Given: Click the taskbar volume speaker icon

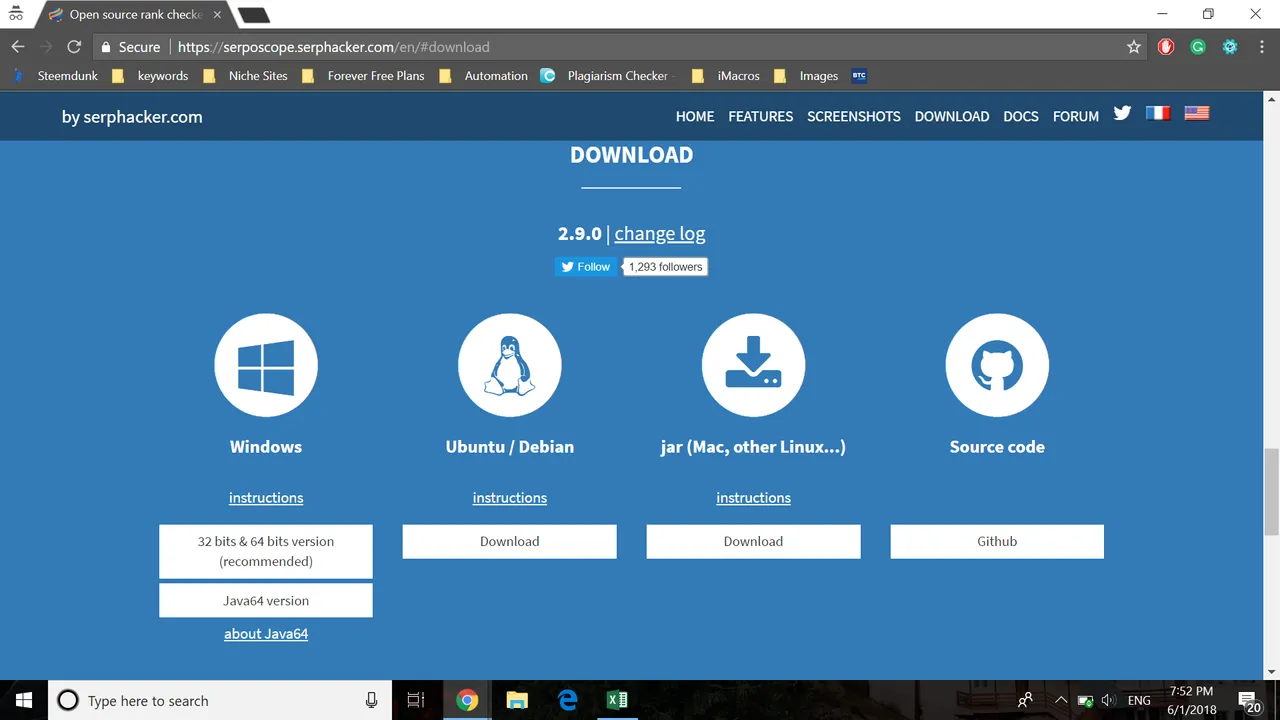Looking at the screenshot, I should tap(1108, 701).
